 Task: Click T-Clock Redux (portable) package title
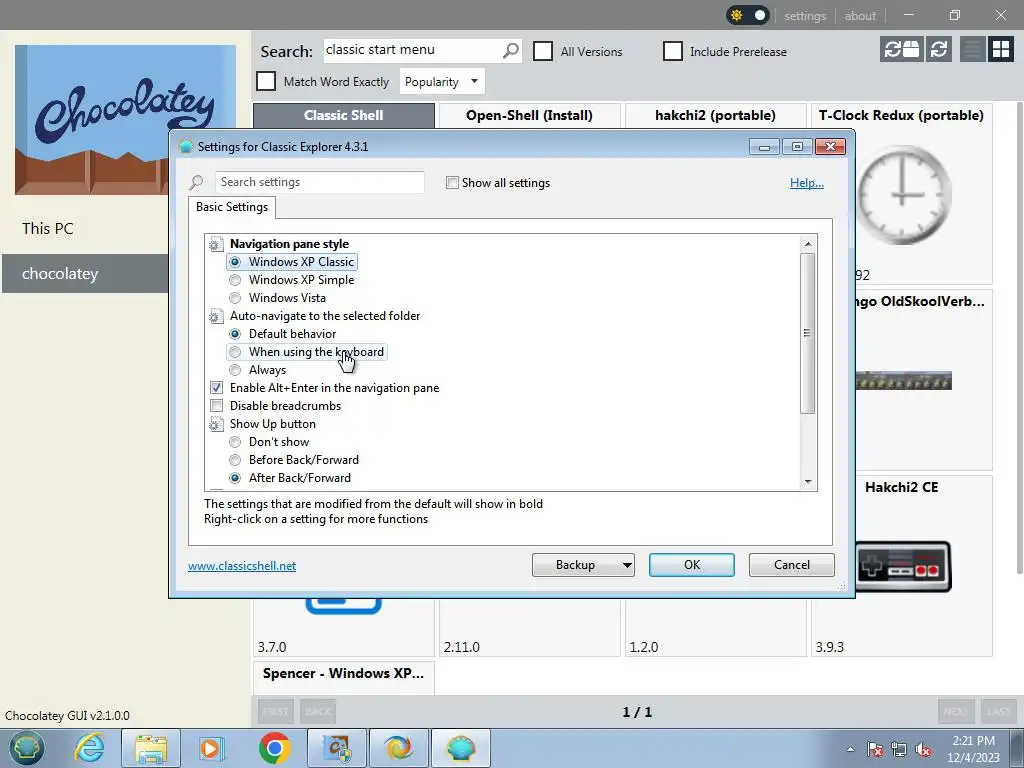pyautogui.click(x=901, y=115)
